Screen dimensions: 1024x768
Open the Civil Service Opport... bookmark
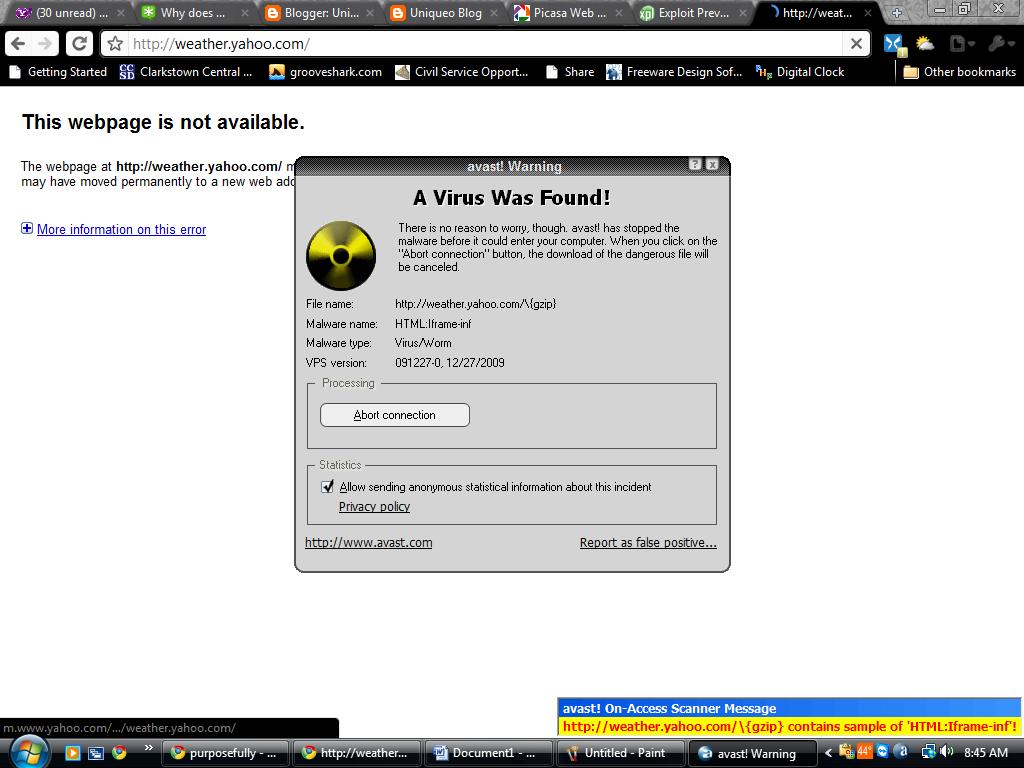coord(462,72)
